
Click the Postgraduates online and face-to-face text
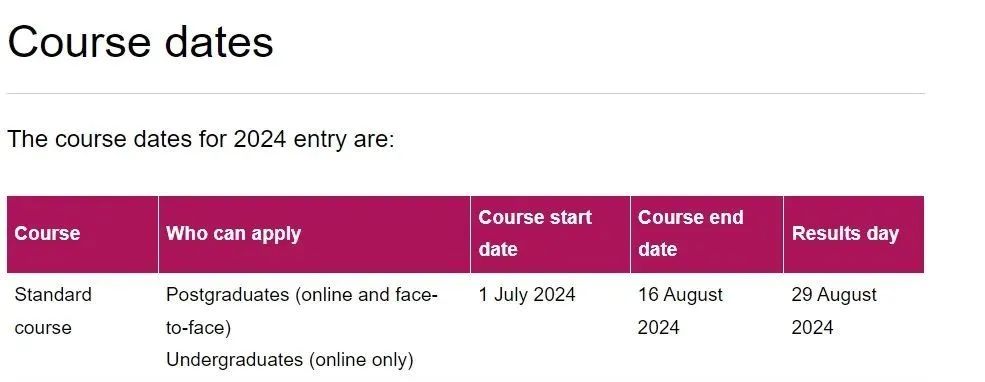click(302, 311)
